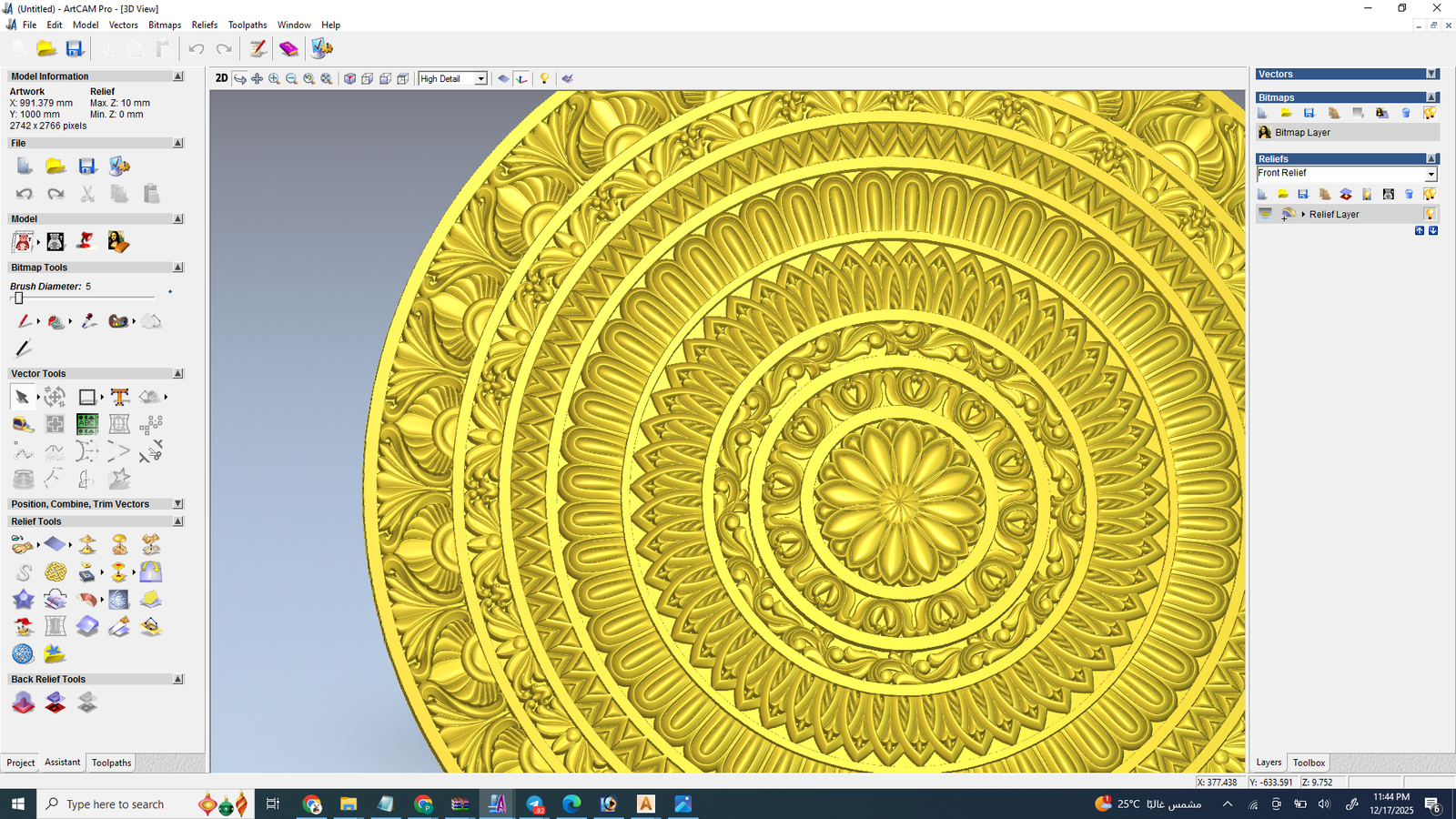Click the trash icon in the Bitmaps panel
1456x819 pixels.
tap(1406, 113)
